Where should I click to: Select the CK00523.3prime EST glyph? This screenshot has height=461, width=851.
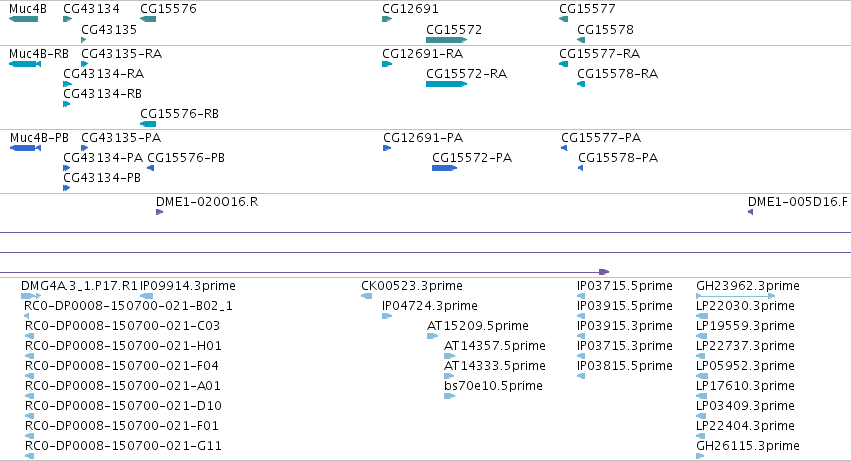pyautogui.click(x=366, y=296)
